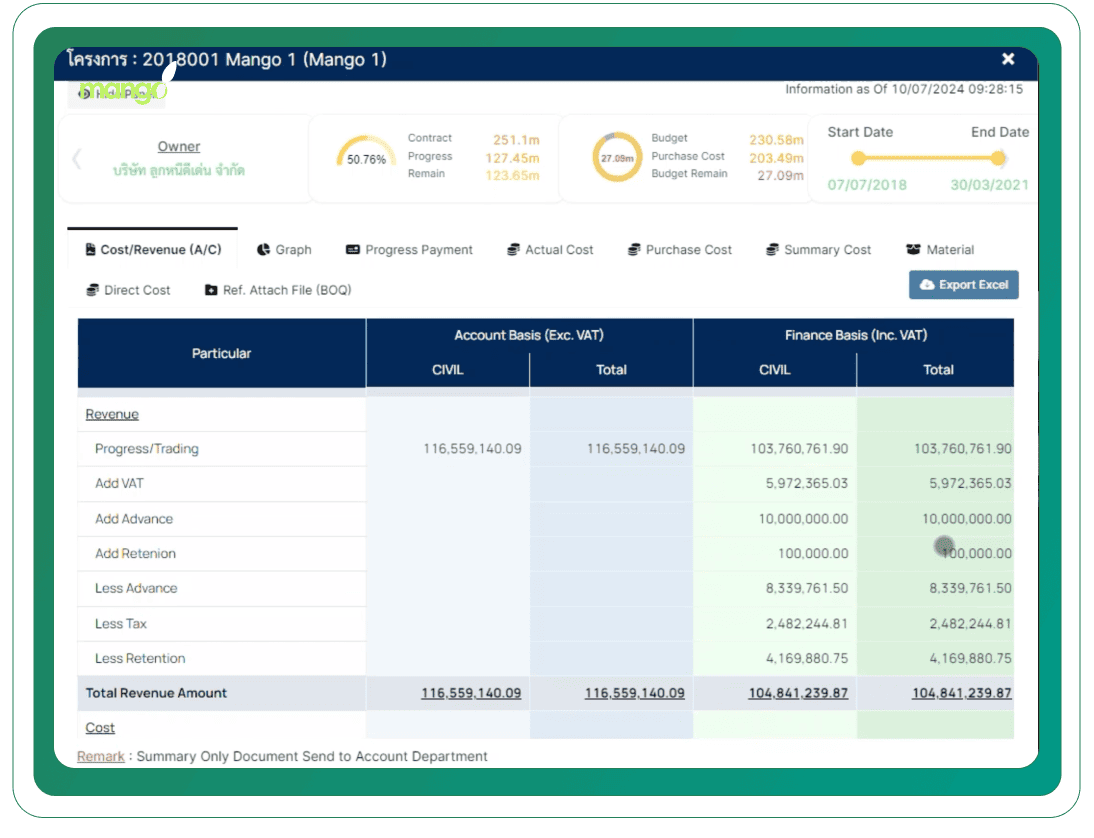Click the Start Date timeline dot
The width and height of the screenshot is (1094, 838).
pyautogui.click(x=858, y=159)
